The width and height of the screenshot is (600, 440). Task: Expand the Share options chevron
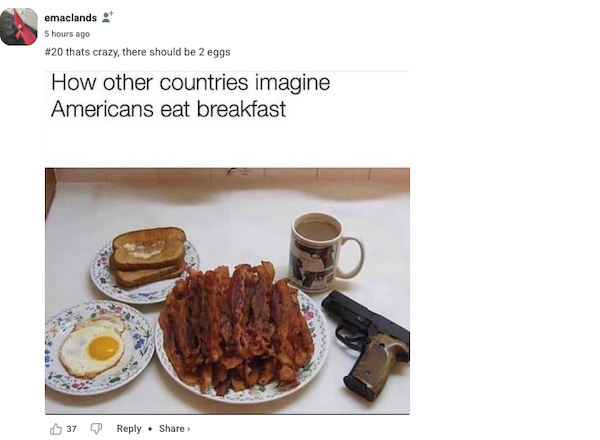pyautogui.click(x=189, y=429)
